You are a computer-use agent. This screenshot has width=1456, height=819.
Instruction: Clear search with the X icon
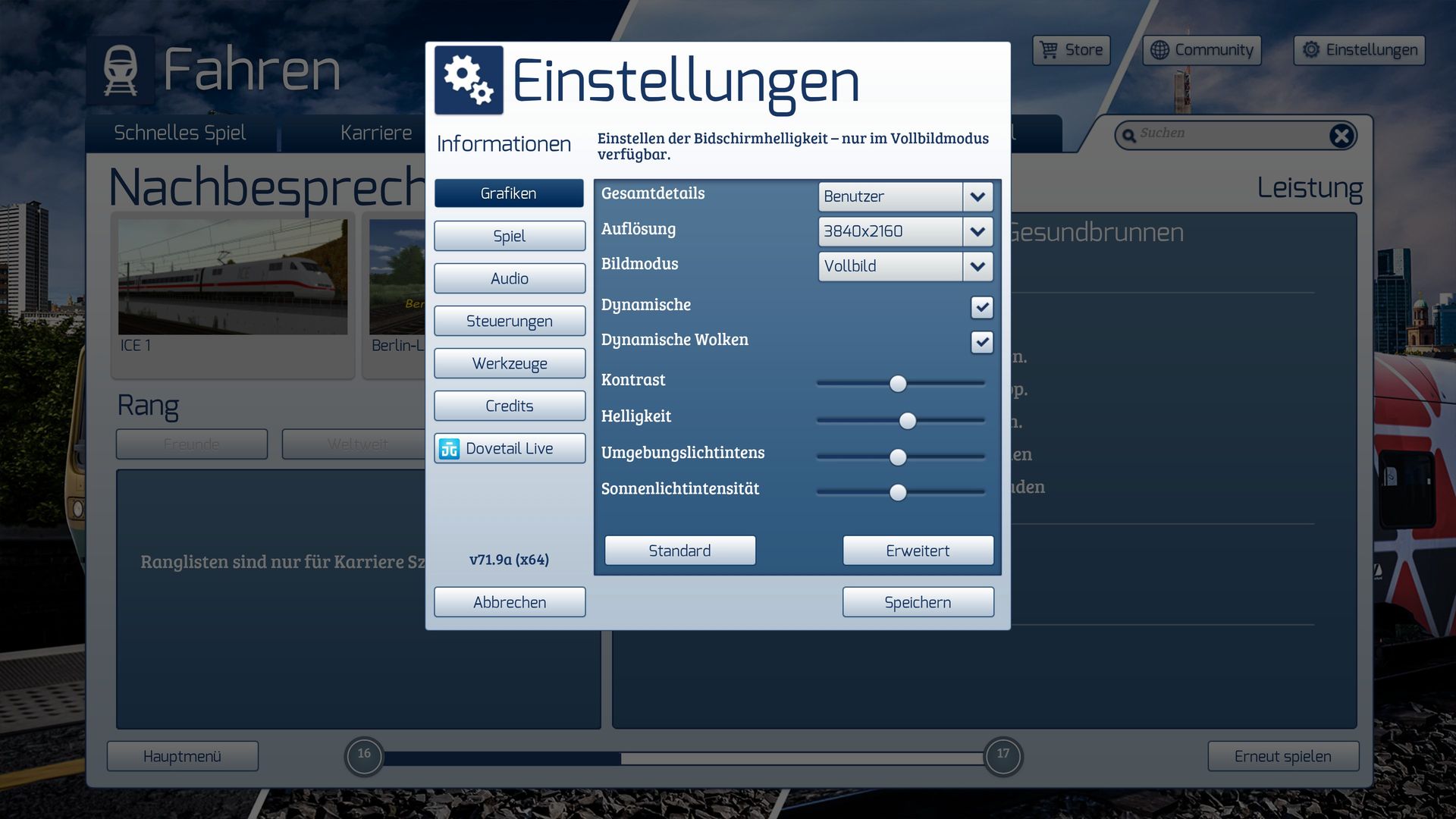point(1341,136)
